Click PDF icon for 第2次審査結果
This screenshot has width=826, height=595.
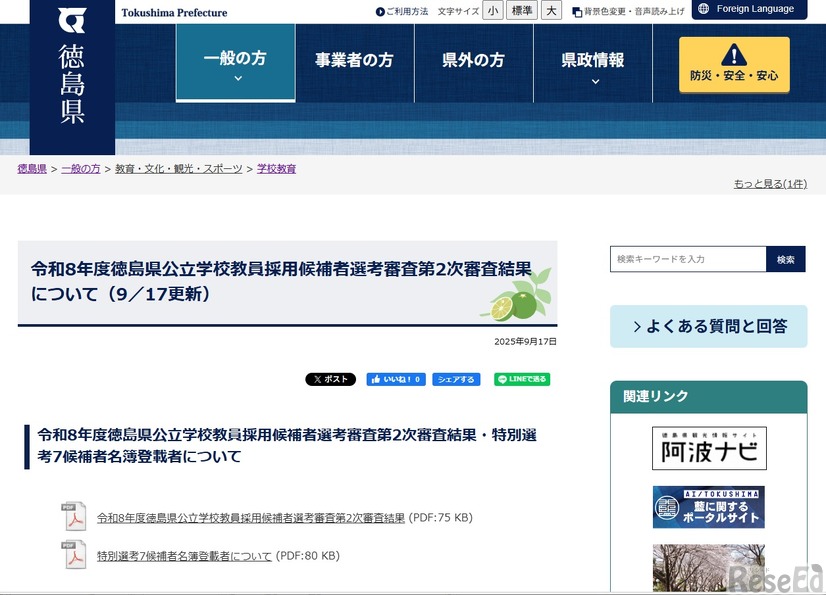click(x=74, y=516)
